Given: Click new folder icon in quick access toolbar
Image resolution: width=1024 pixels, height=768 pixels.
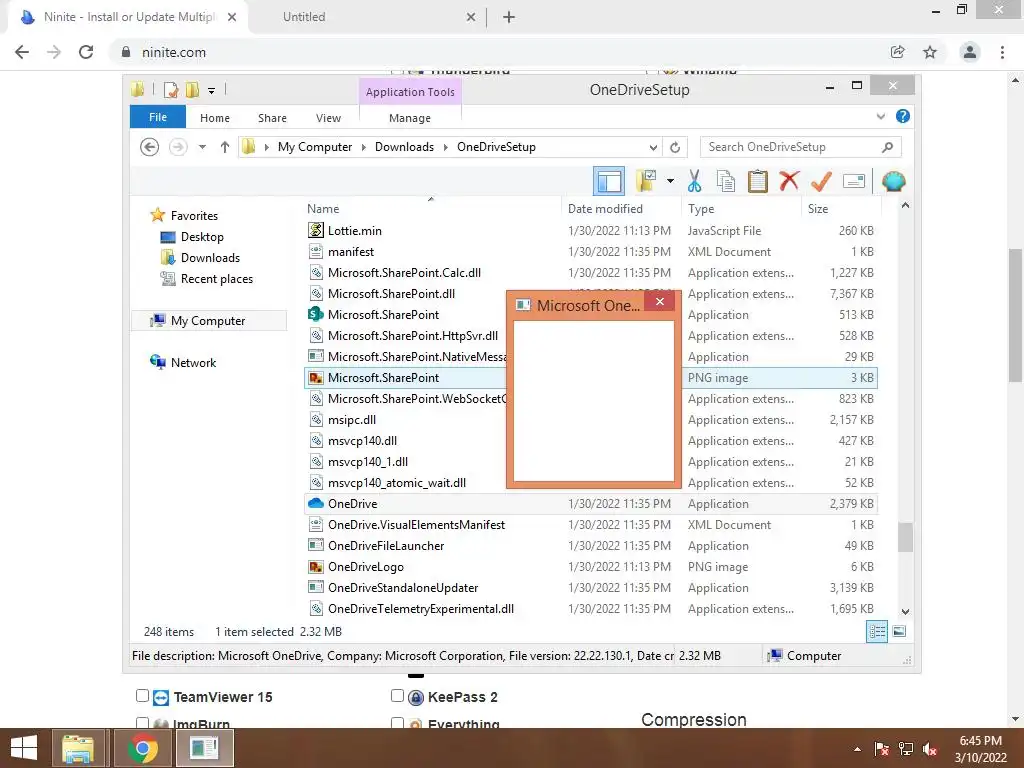Looking at the screenshot, I should (192, 89).
